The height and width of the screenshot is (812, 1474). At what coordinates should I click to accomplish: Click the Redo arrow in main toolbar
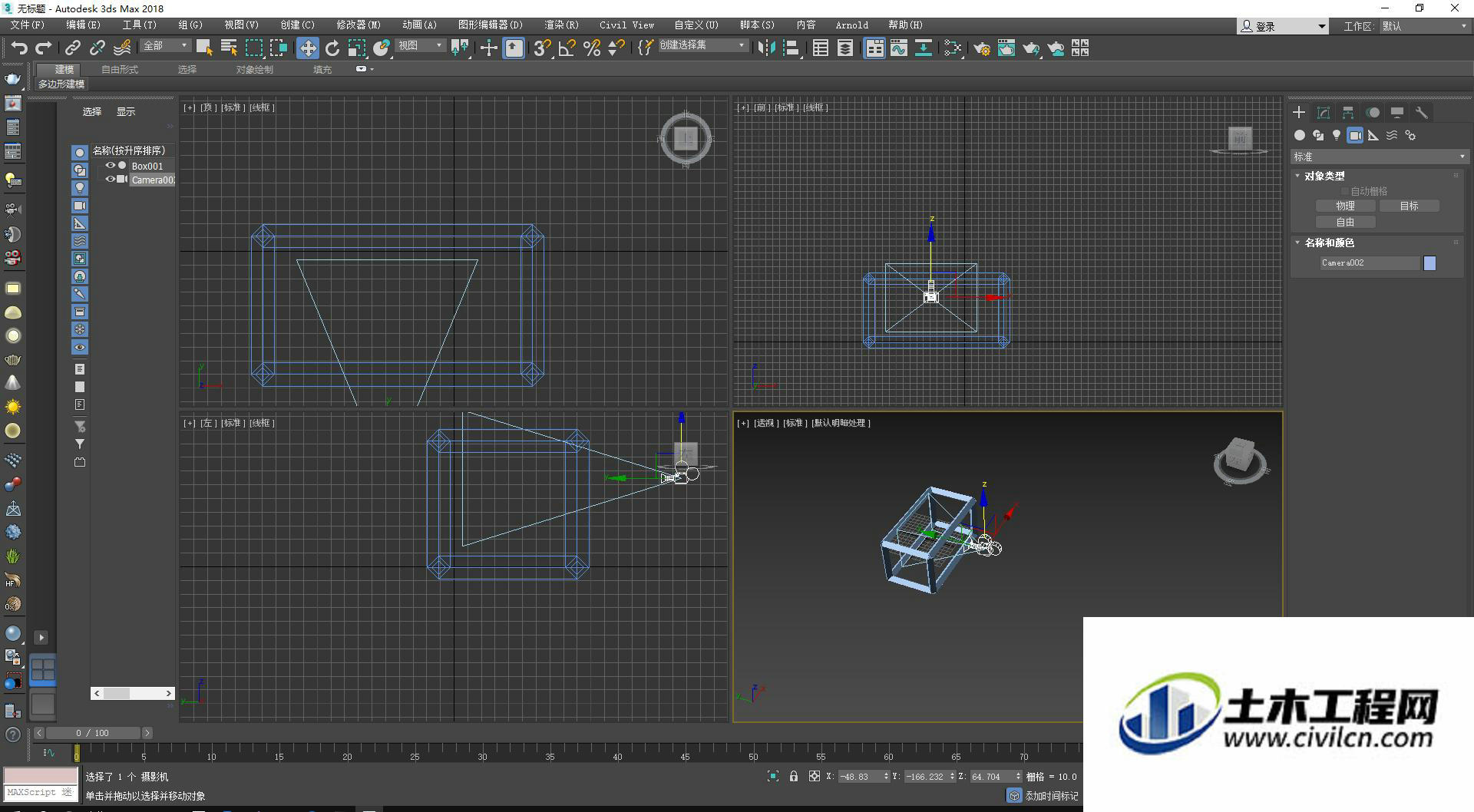point(44,48)
